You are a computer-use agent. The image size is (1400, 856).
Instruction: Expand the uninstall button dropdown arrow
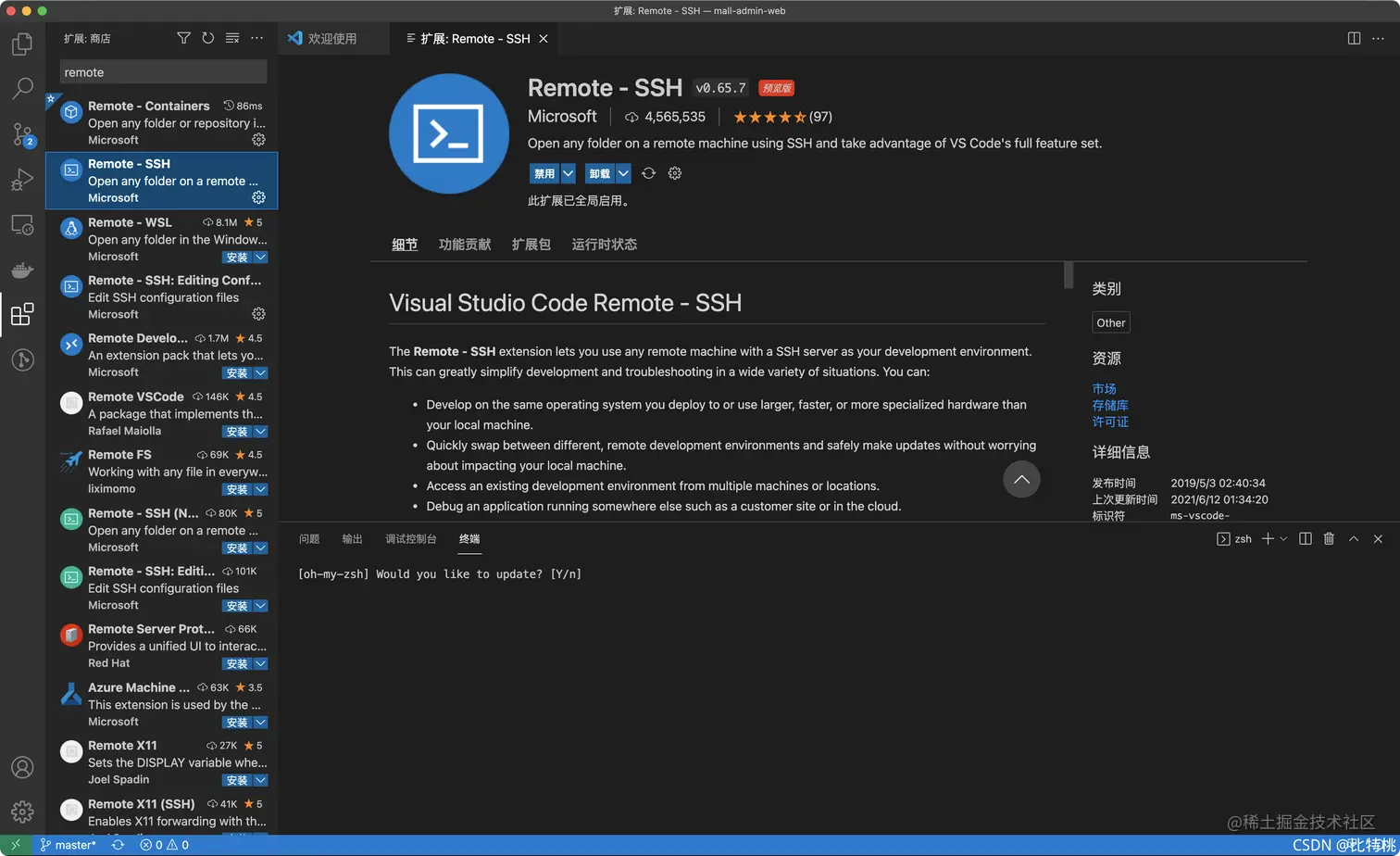click(623, 173)
